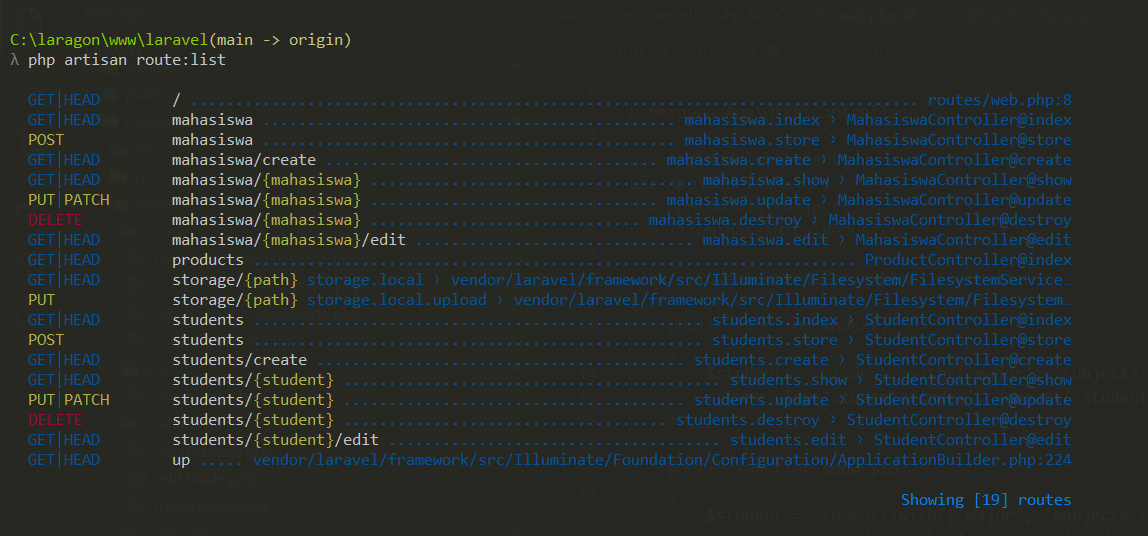Click the 'students.update' route name
The width and height of the screenshot is (1148, 536).
point(761,400)
